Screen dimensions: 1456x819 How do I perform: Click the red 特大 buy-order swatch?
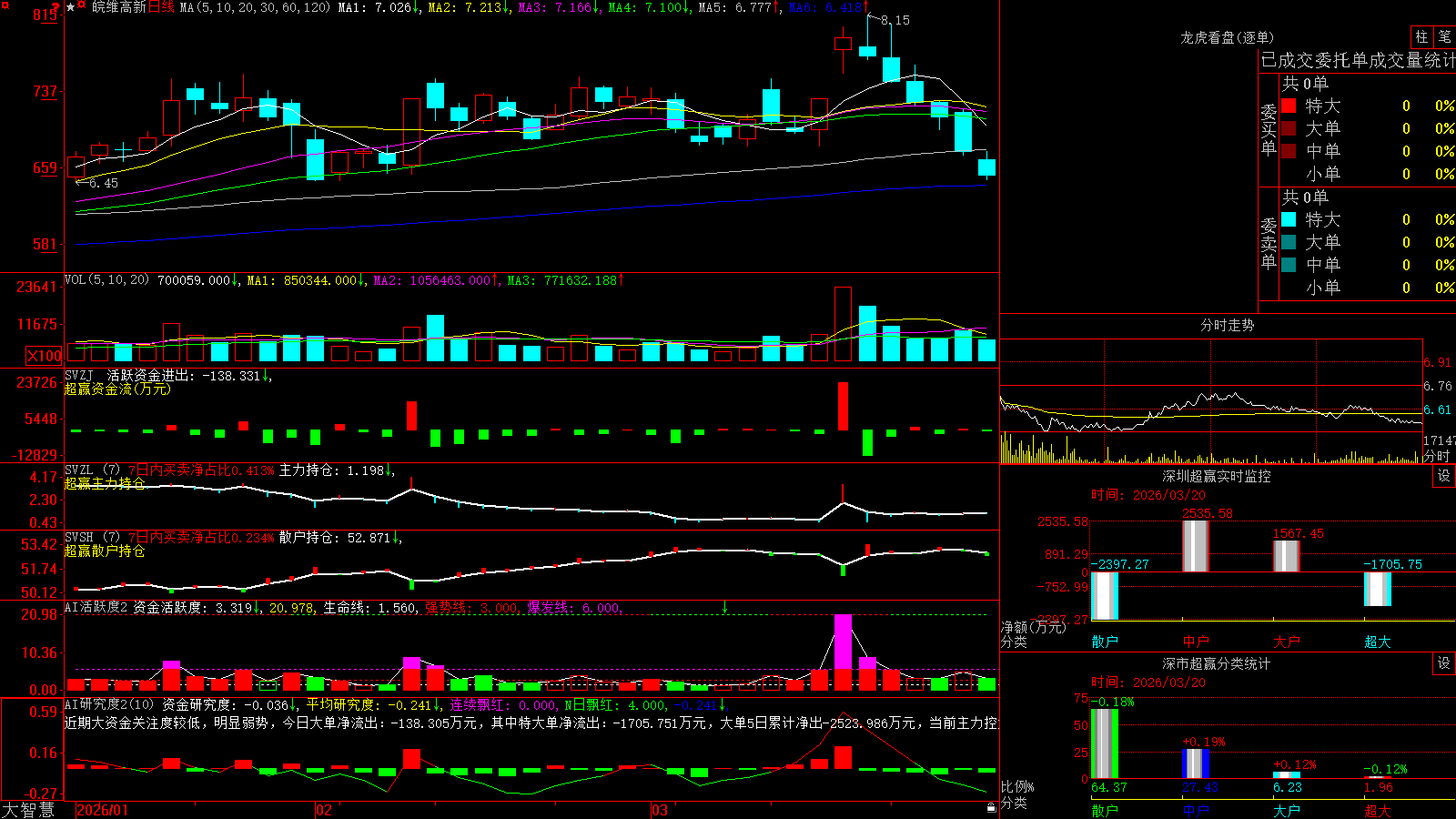point(1289,106)
